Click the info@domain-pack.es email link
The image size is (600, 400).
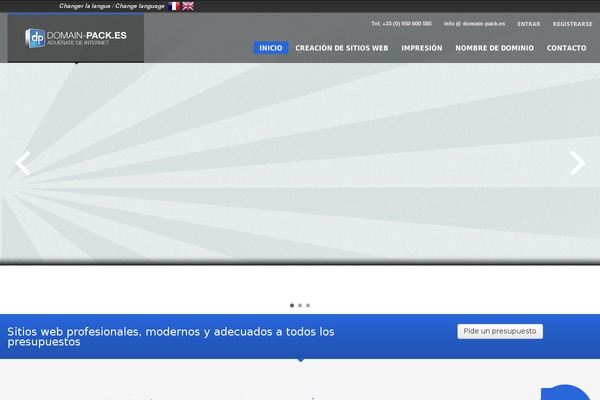coord(474,24)
